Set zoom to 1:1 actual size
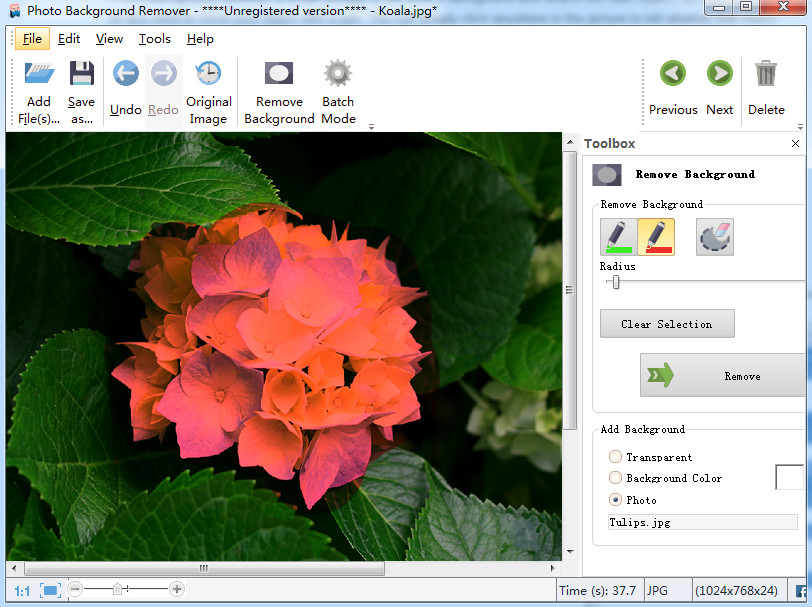 coord(22,591)
